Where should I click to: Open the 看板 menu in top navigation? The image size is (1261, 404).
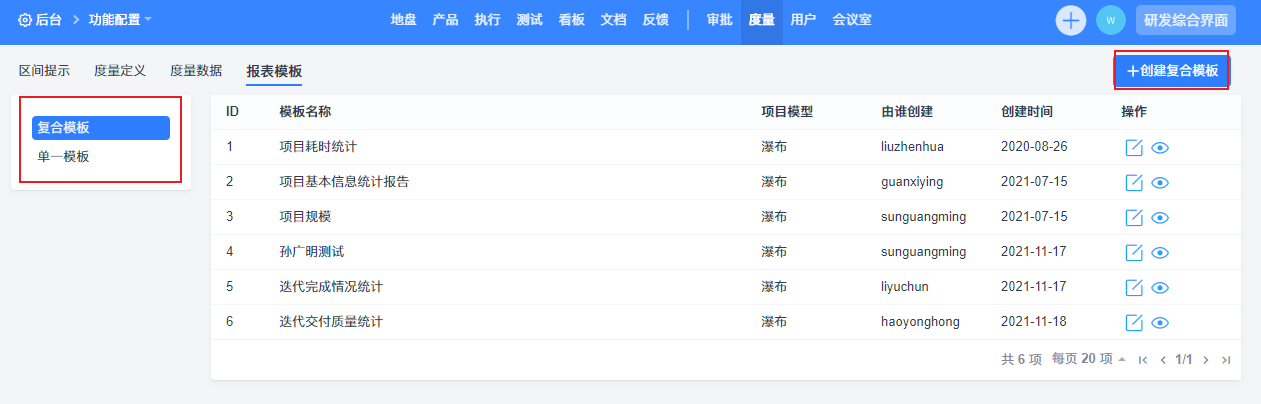pyautogui.click(x=572, y=20)
